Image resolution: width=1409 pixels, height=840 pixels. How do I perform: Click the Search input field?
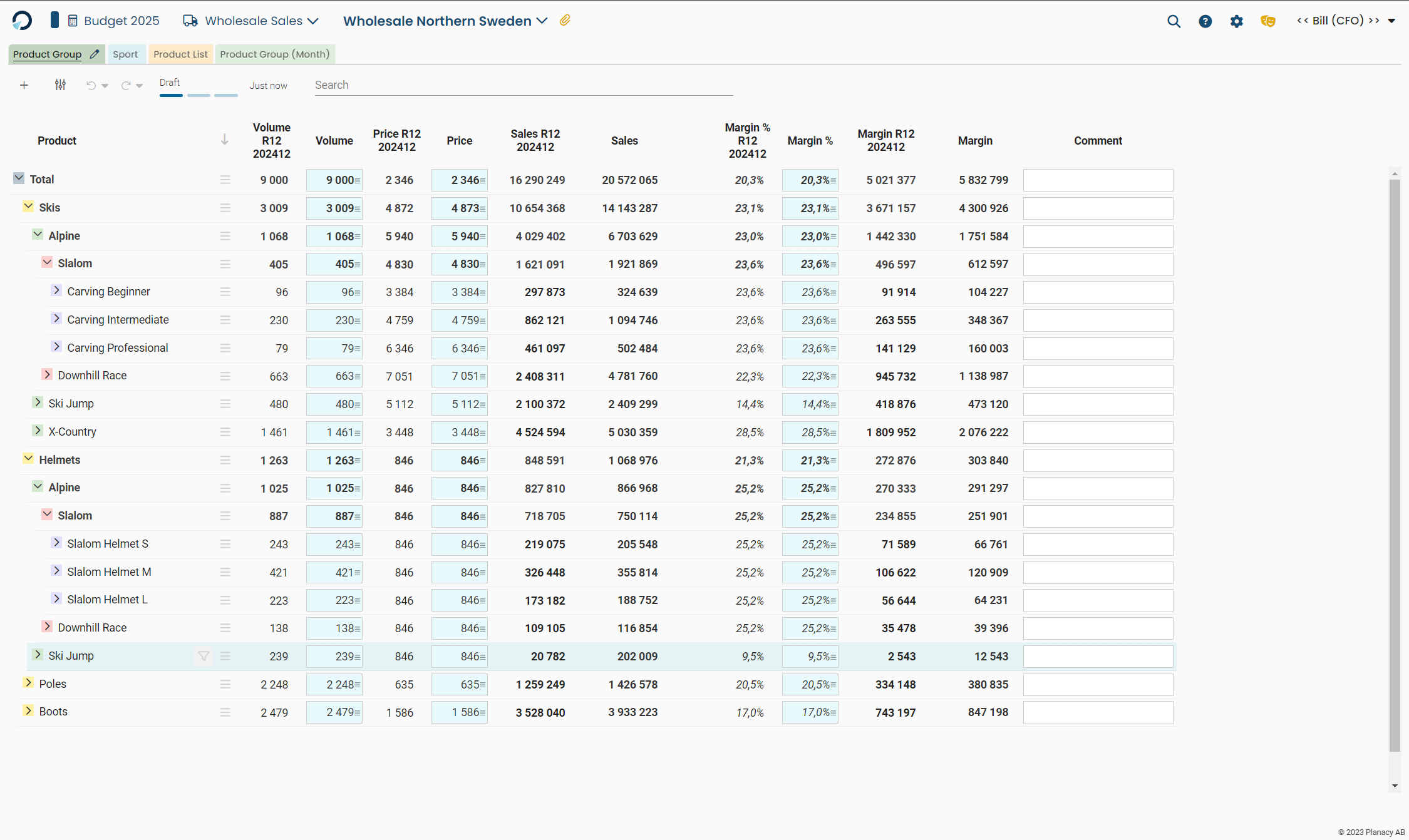click(x=523, y=85)
